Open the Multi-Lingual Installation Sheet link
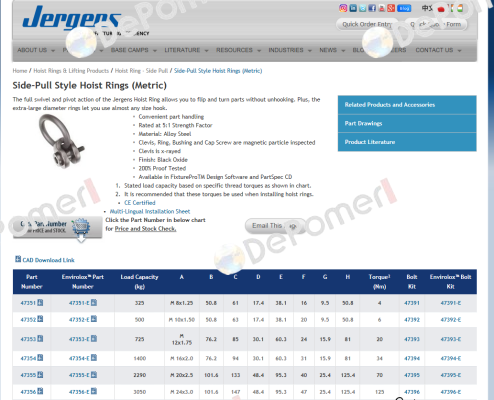The width and height of the screenshot is (494, 400). 150,211
